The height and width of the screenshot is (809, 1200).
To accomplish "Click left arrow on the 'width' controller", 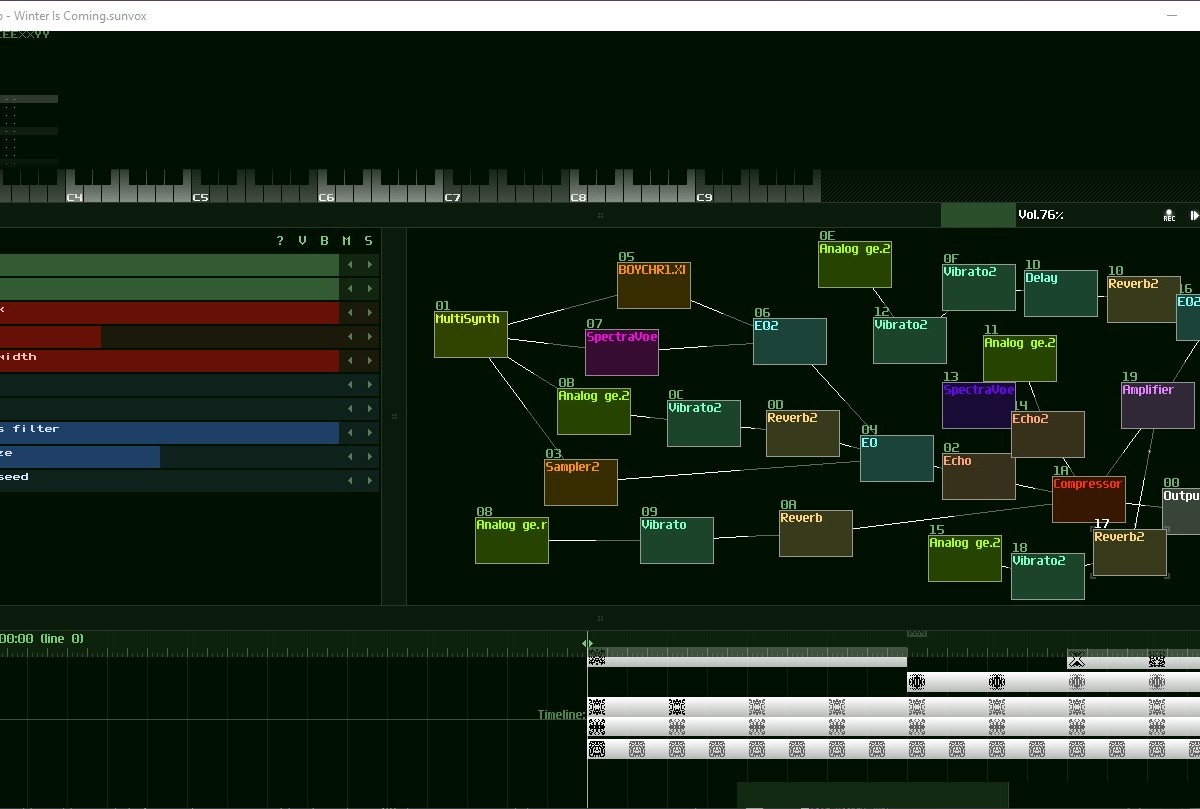I will [x=350, y=361].
